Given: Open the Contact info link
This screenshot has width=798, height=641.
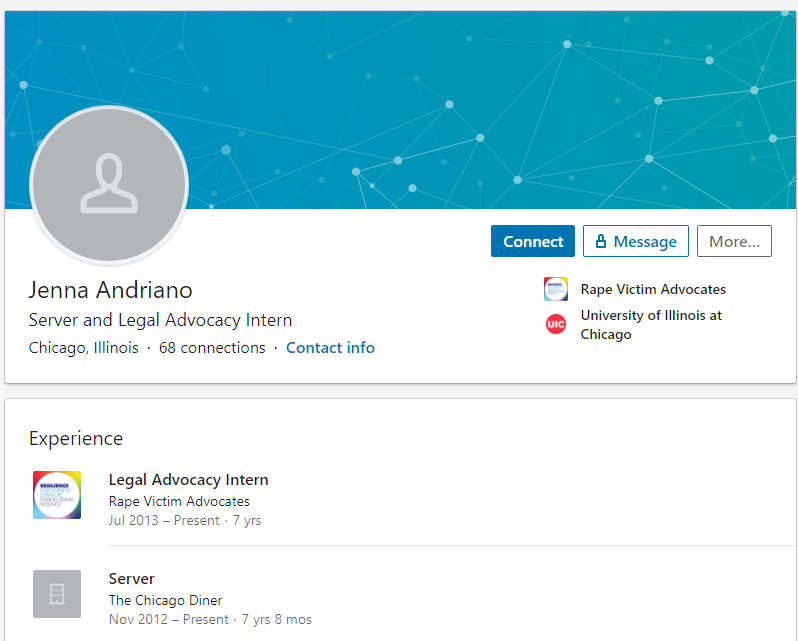Looking at the screenshot, I should pos(330,347).
